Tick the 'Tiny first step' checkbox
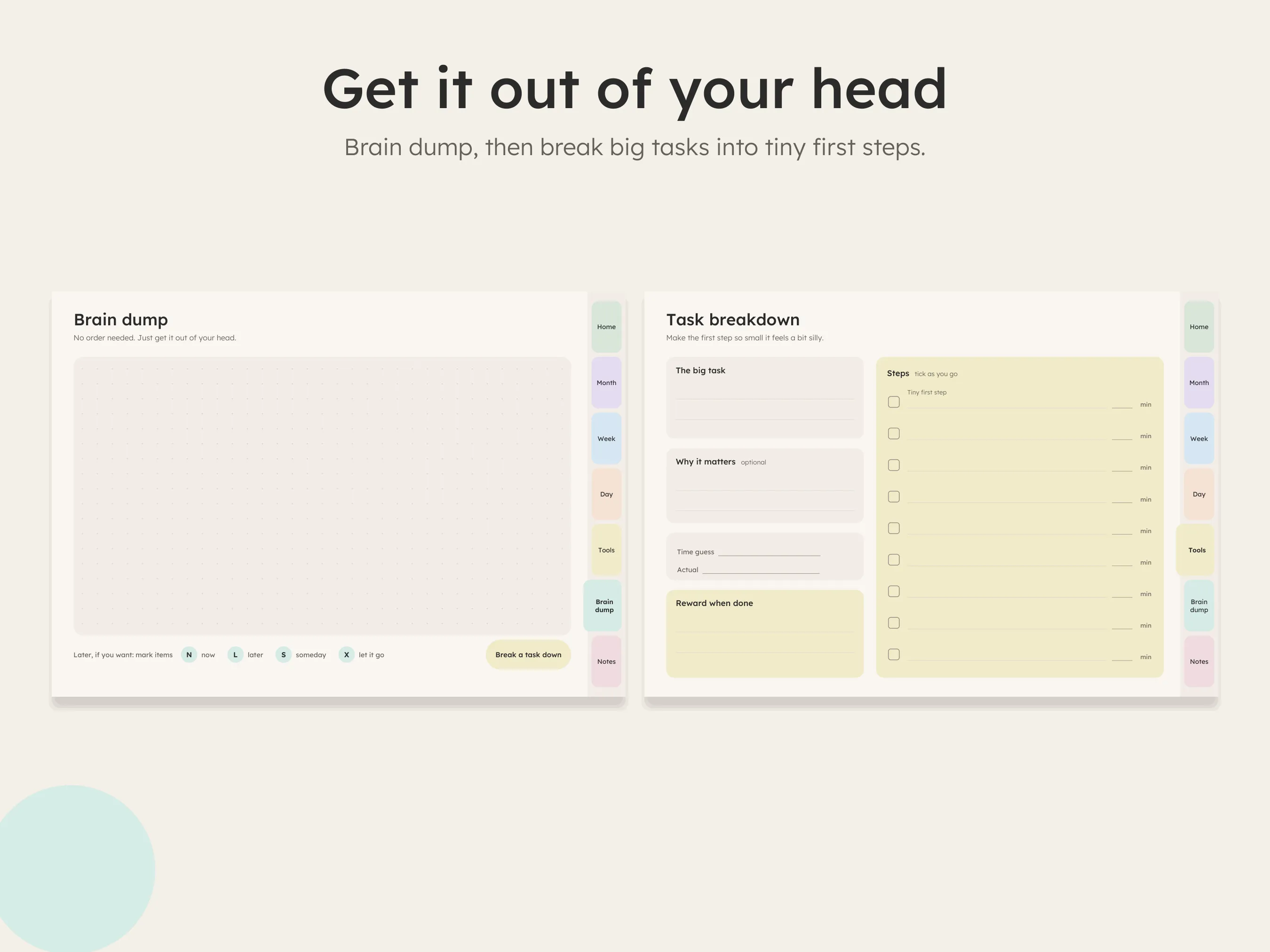 893,402
